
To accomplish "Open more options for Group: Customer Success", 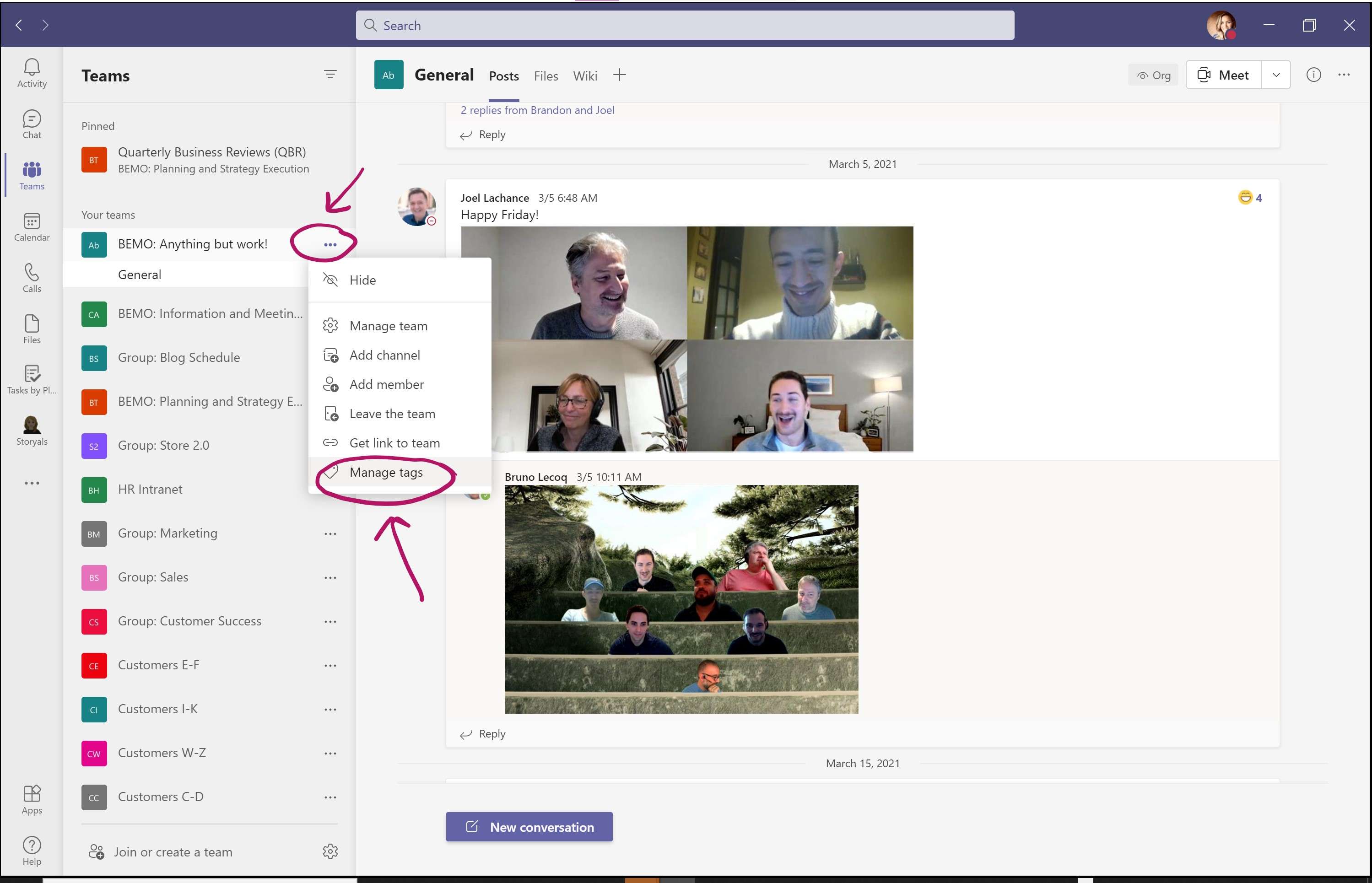I will [x=330, y=622].
